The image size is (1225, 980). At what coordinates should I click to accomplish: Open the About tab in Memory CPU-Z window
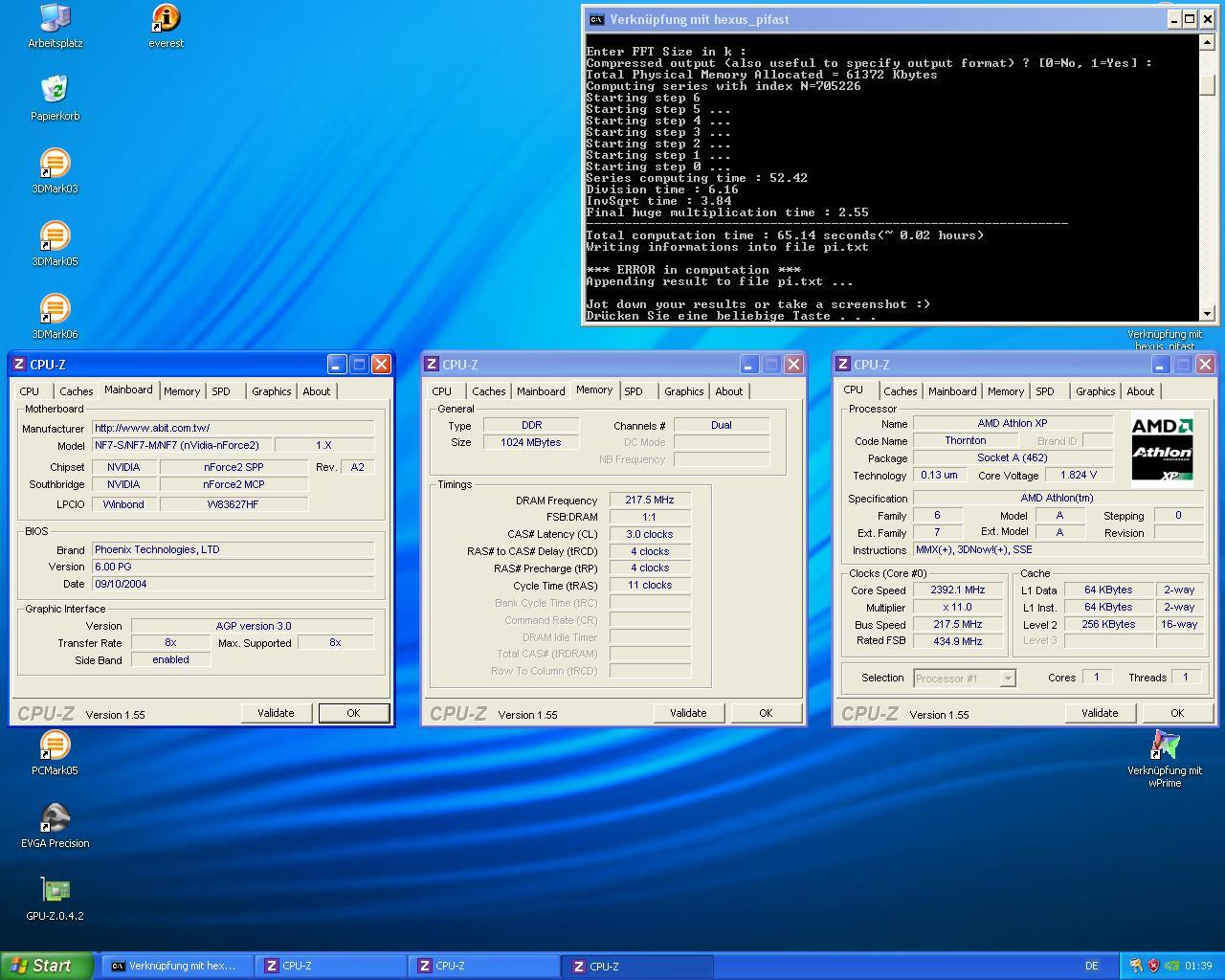coord(729,391)
